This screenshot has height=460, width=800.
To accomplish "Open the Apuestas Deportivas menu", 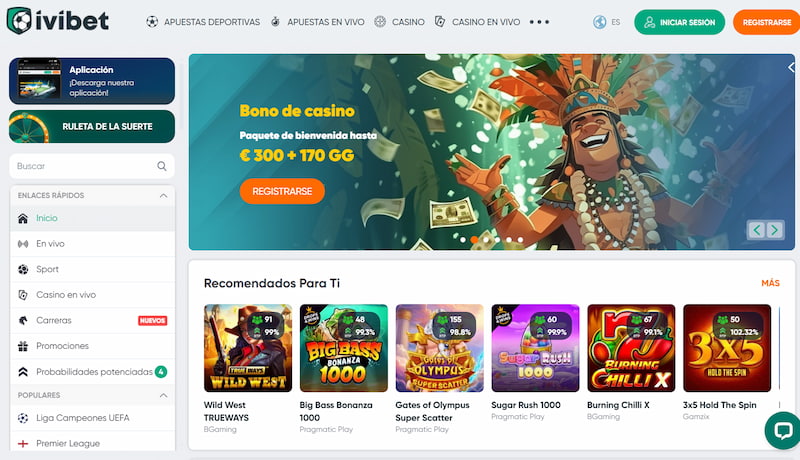I will tap(203, 22).
